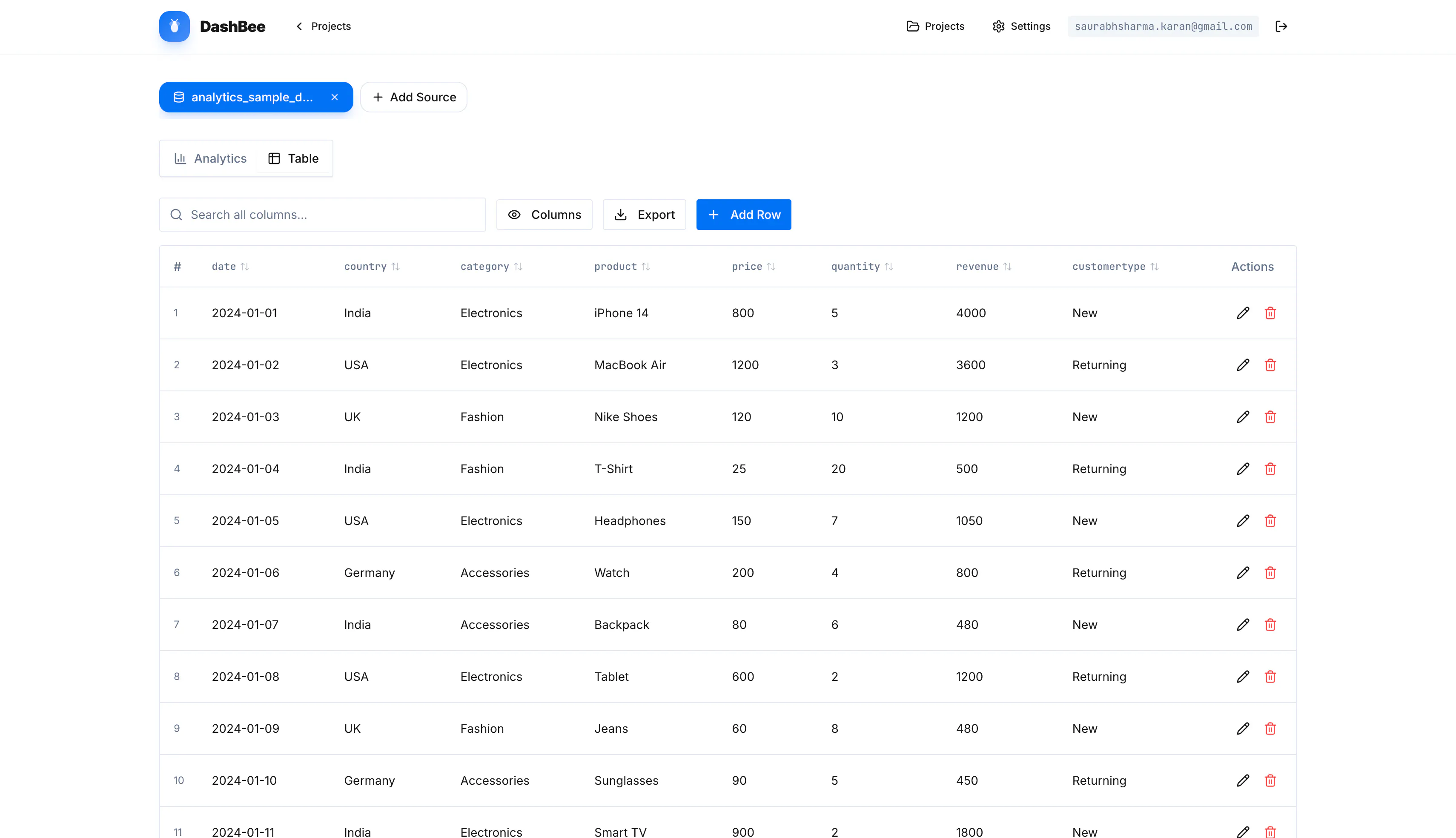
Task: Delete the T-Shirt row
Action: 1270,469
